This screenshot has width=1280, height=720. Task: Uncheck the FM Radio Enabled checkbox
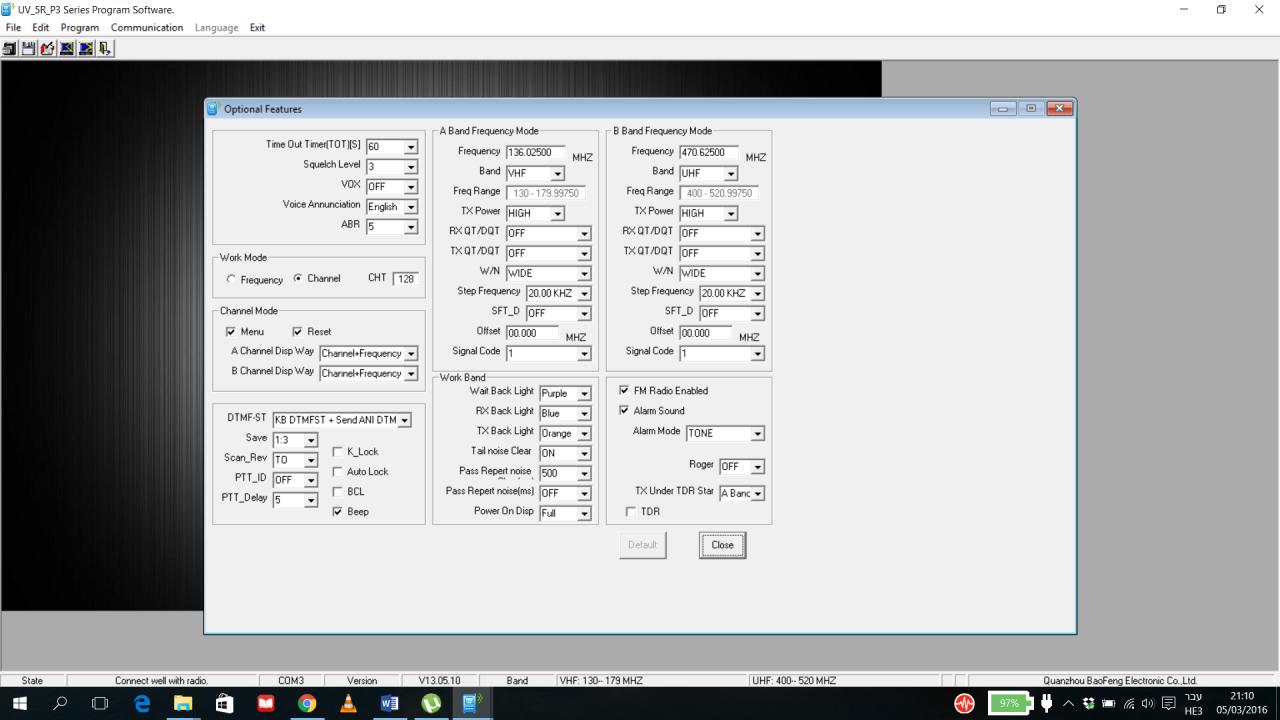click(x=624, y=391)
